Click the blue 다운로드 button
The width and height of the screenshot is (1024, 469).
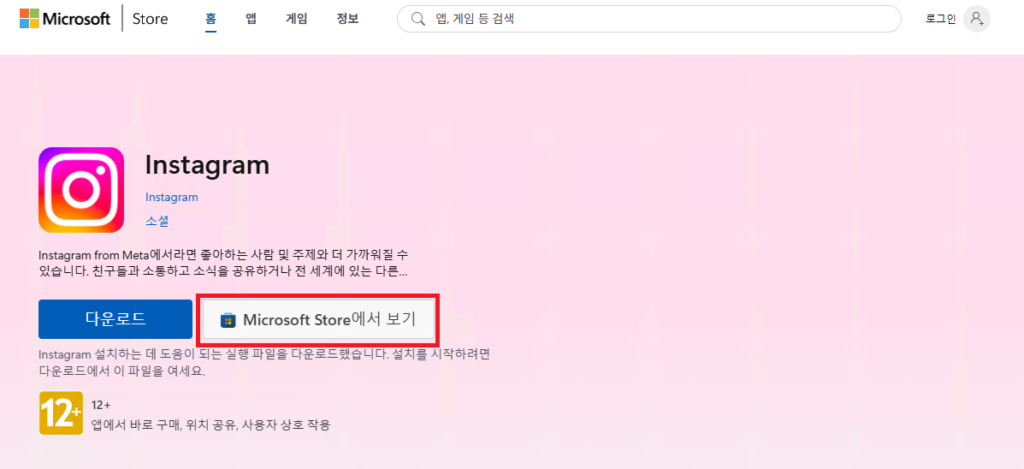pos(116,319)
